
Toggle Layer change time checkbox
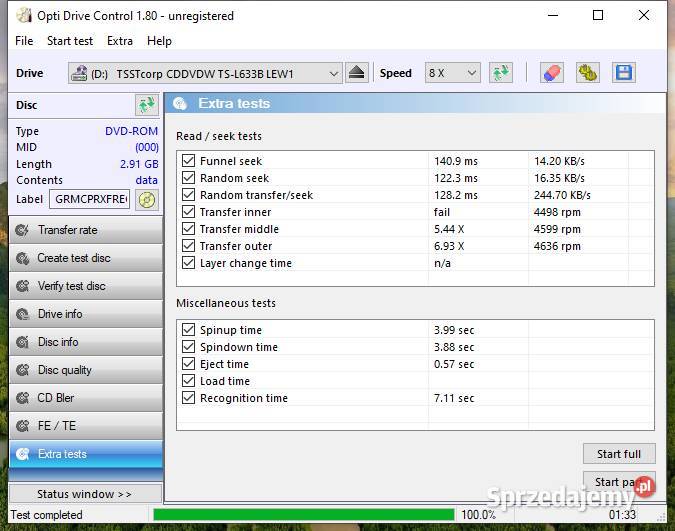click(x=188, y=263)
